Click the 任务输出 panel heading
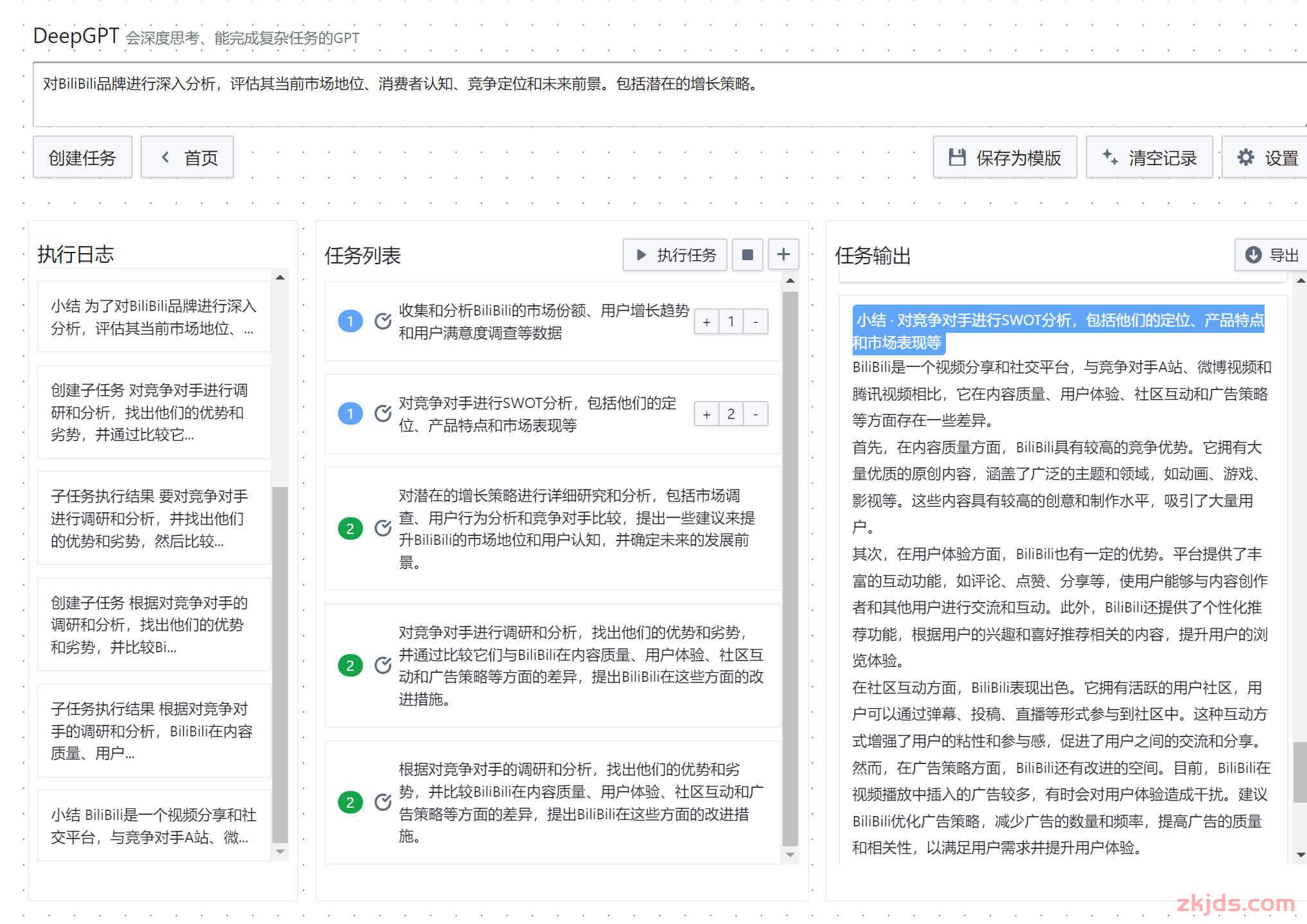 pyautogui.click(x=873, y=256)
